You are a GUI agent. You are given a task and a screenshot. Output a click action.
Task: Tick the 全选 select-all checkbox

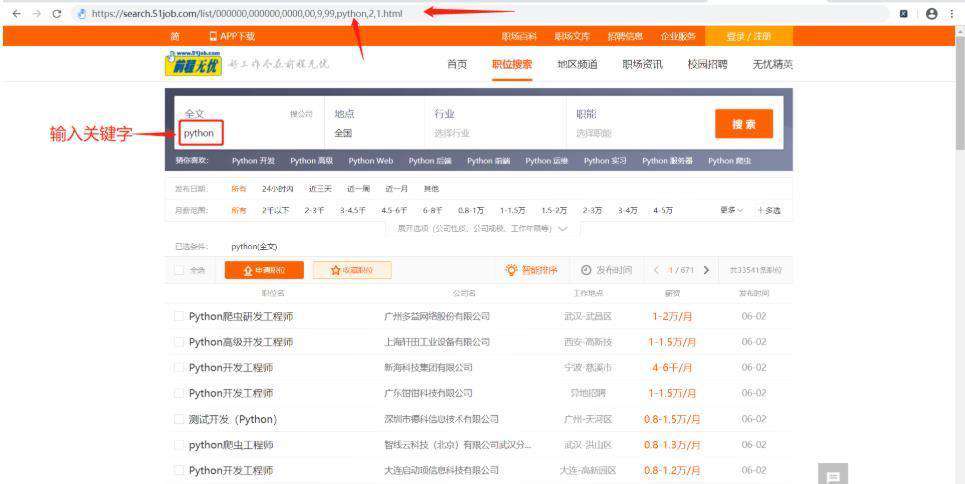coord(179,270)
